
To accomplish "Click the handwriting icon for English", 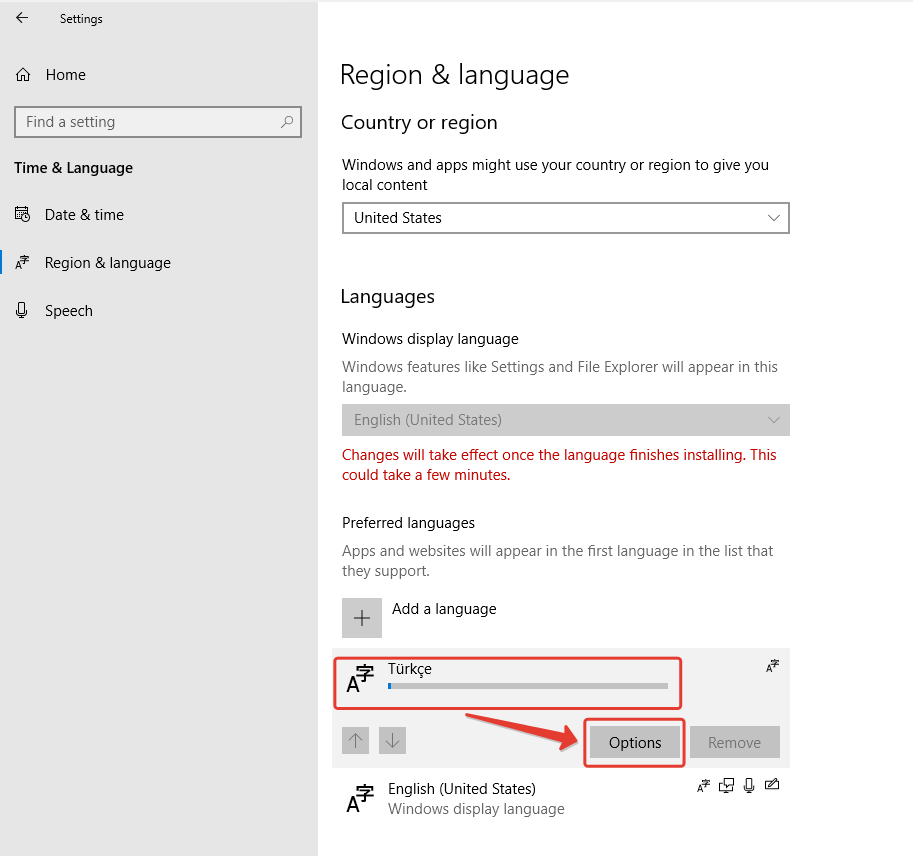I will (x=771, y=785).
